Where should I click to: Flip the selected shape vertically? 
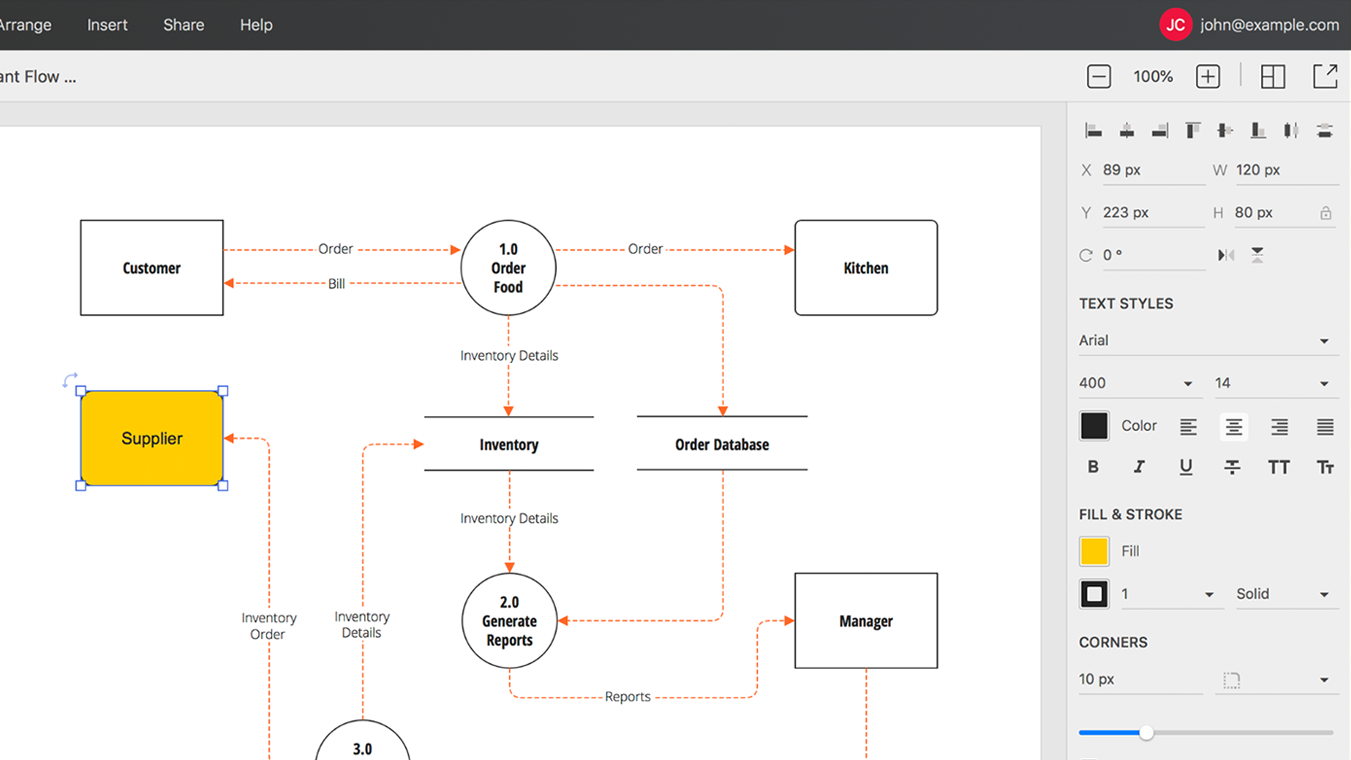click(x=1257, y=255)
